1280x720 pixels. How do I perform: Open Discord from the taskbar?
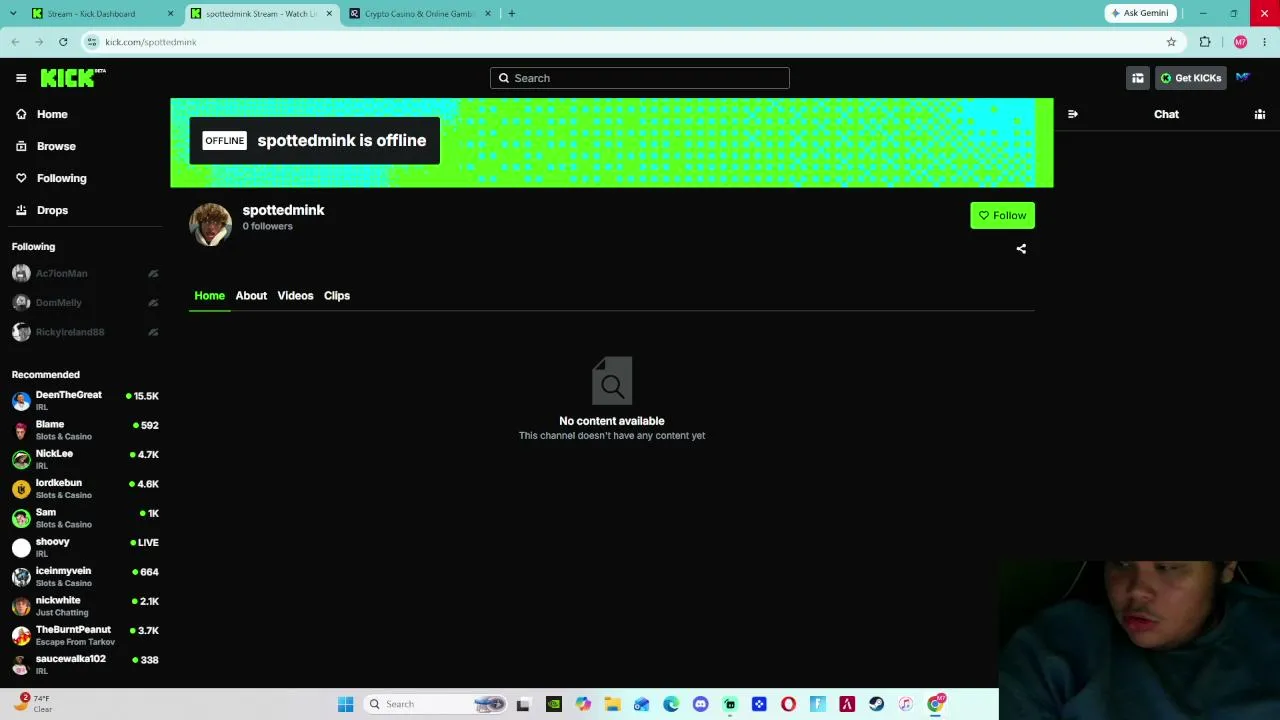700,704
